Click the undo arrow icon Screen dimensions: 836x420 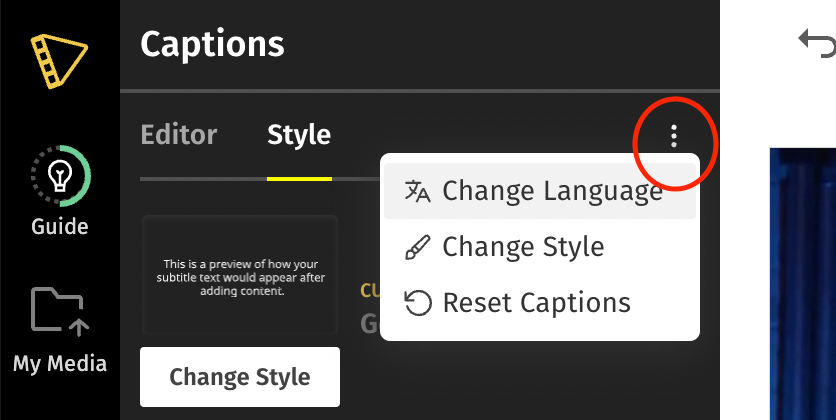(817, 43)
